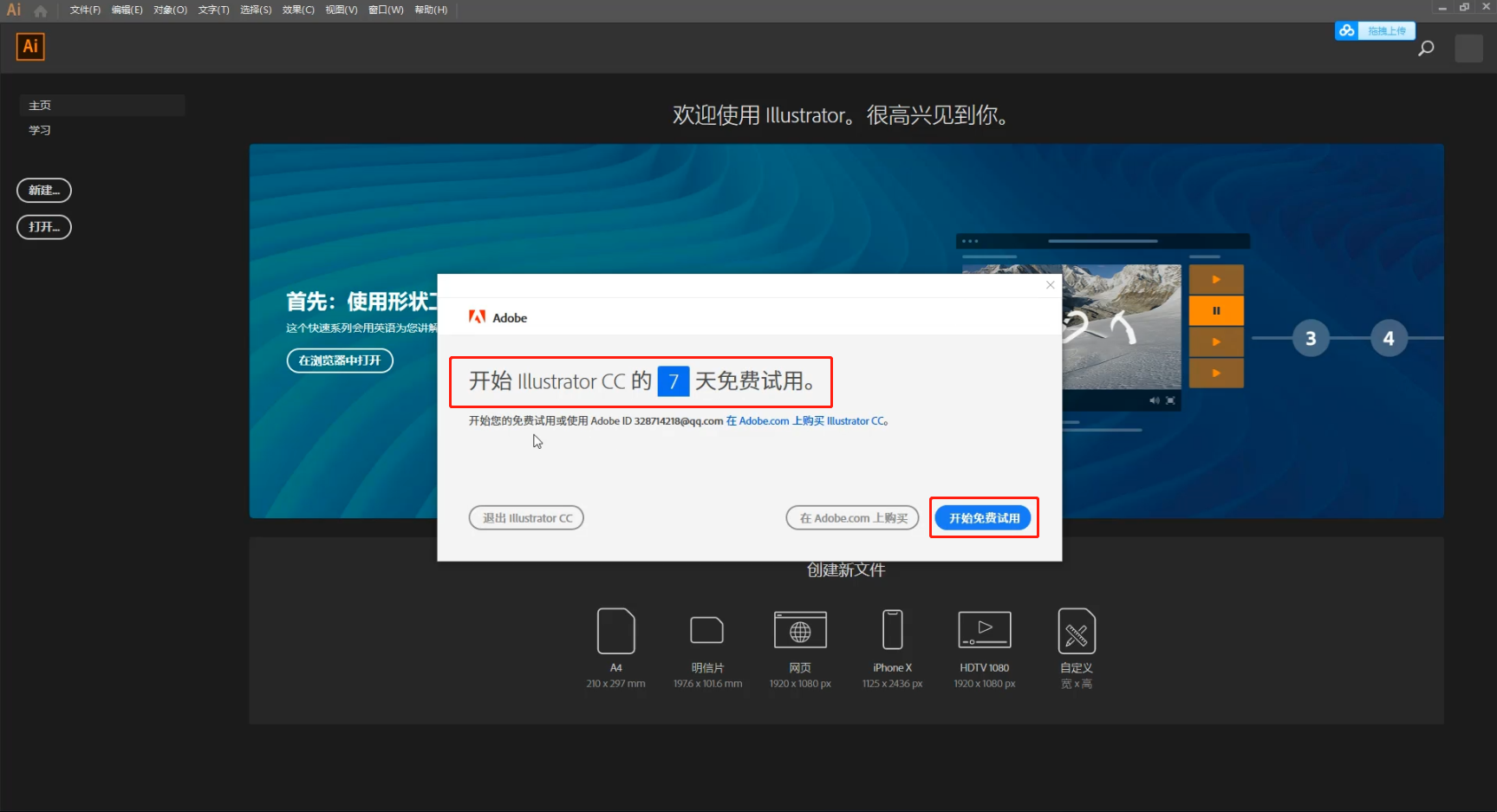This screenshot has width=1497, height=812.
Task: Click the tutorial video thumbnail
Action: click(1123, 327)
